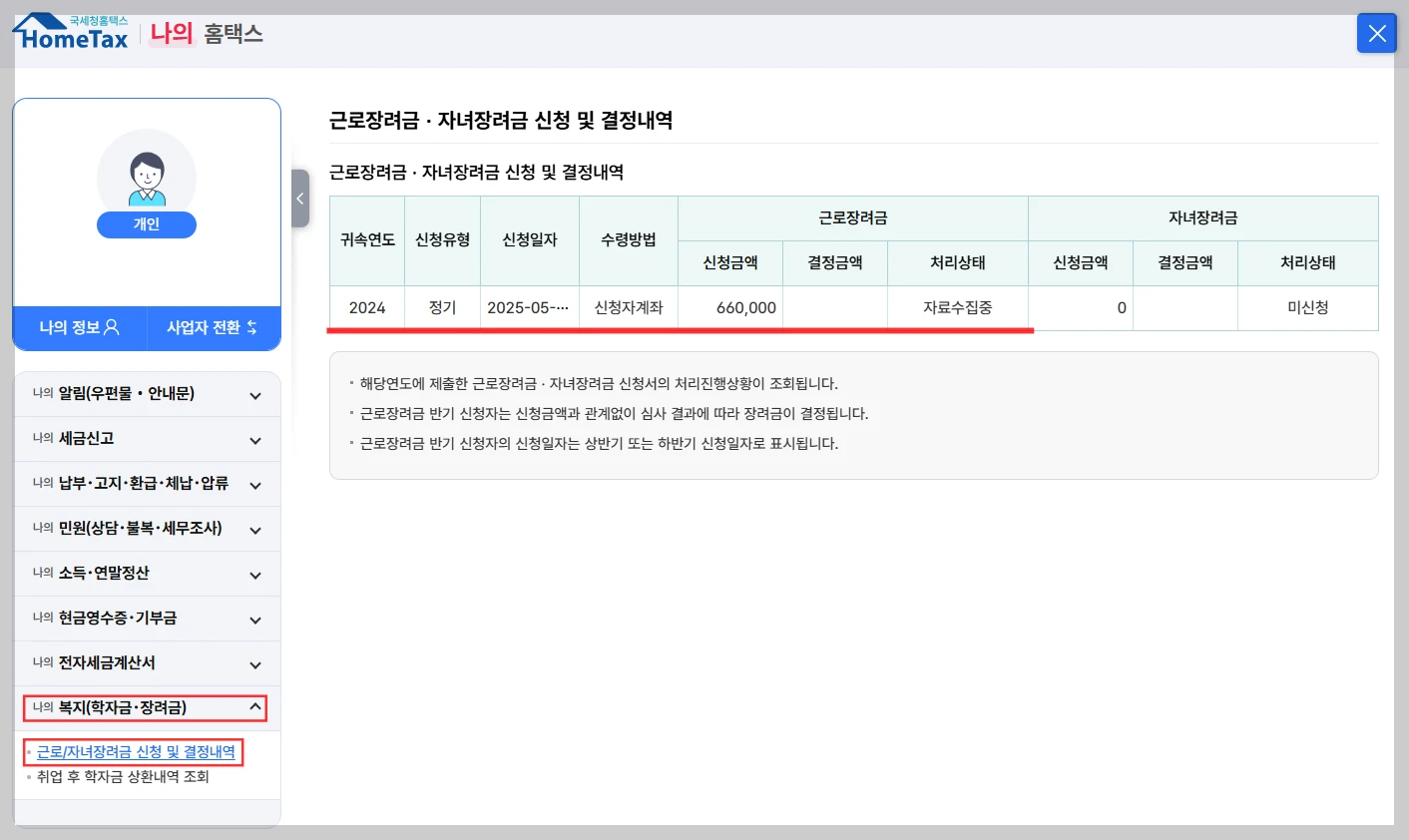Click the 자료수집중 status cell
The height and width of the screenshot is (840, 1409).
point(958,307)
